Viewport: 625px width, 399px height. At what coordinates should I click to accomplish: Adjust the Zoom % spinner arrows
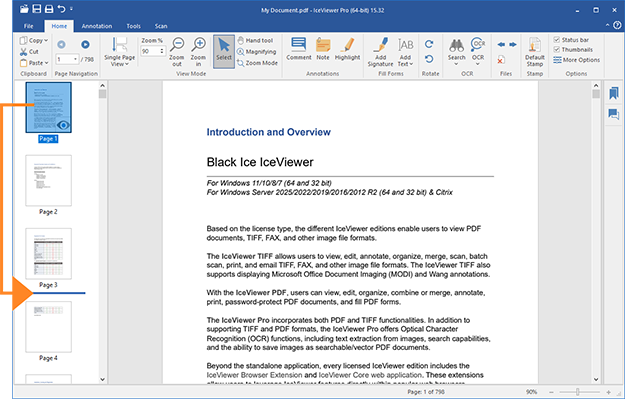(x=162, y=51)
